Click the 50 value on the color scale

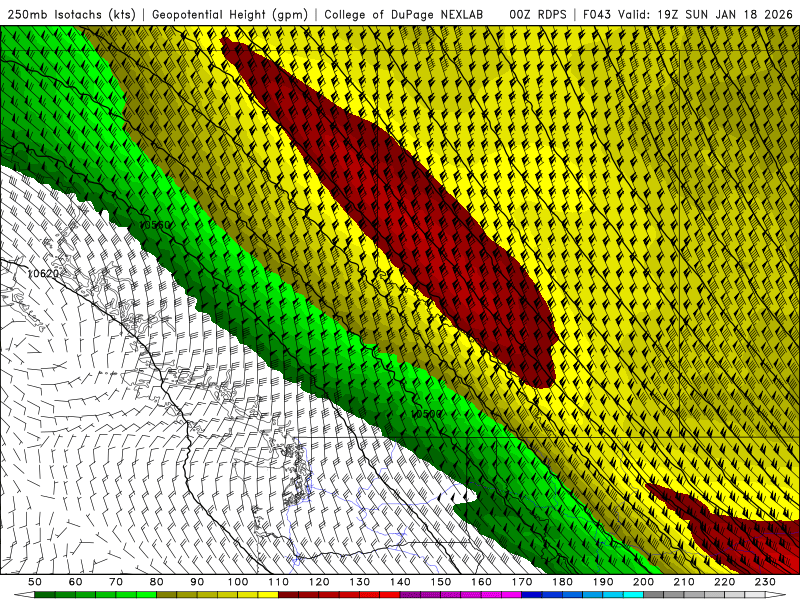(x=35, y=582)
